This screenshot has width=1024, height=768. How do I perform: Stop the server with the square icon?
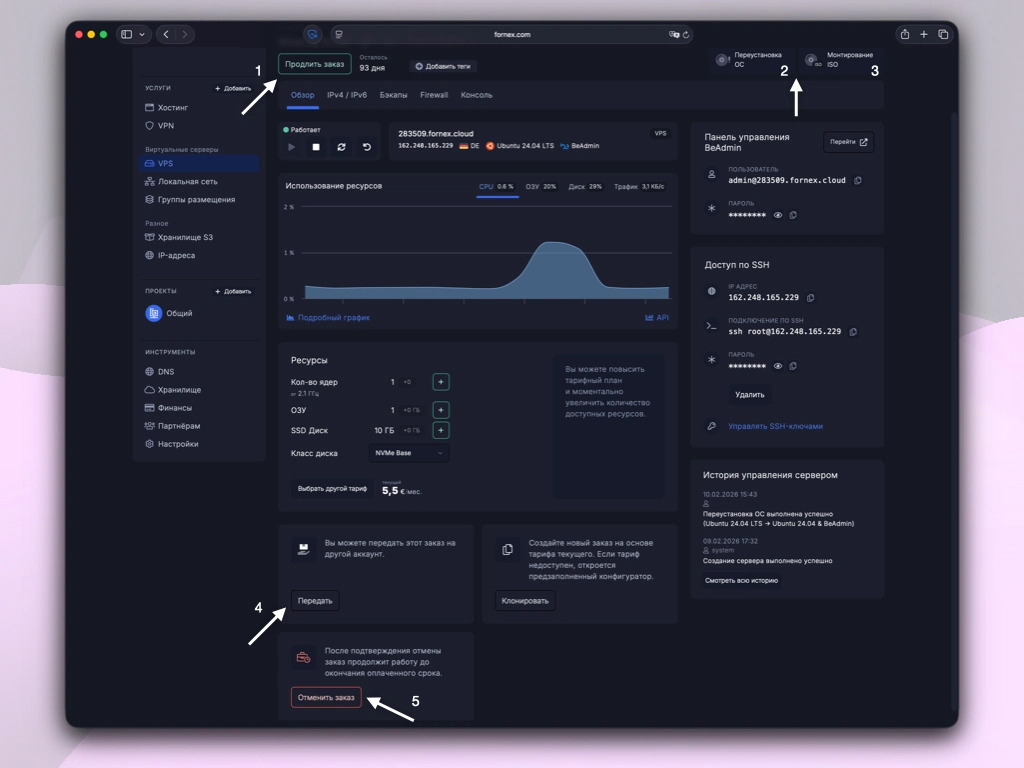(x=316, y=147)
